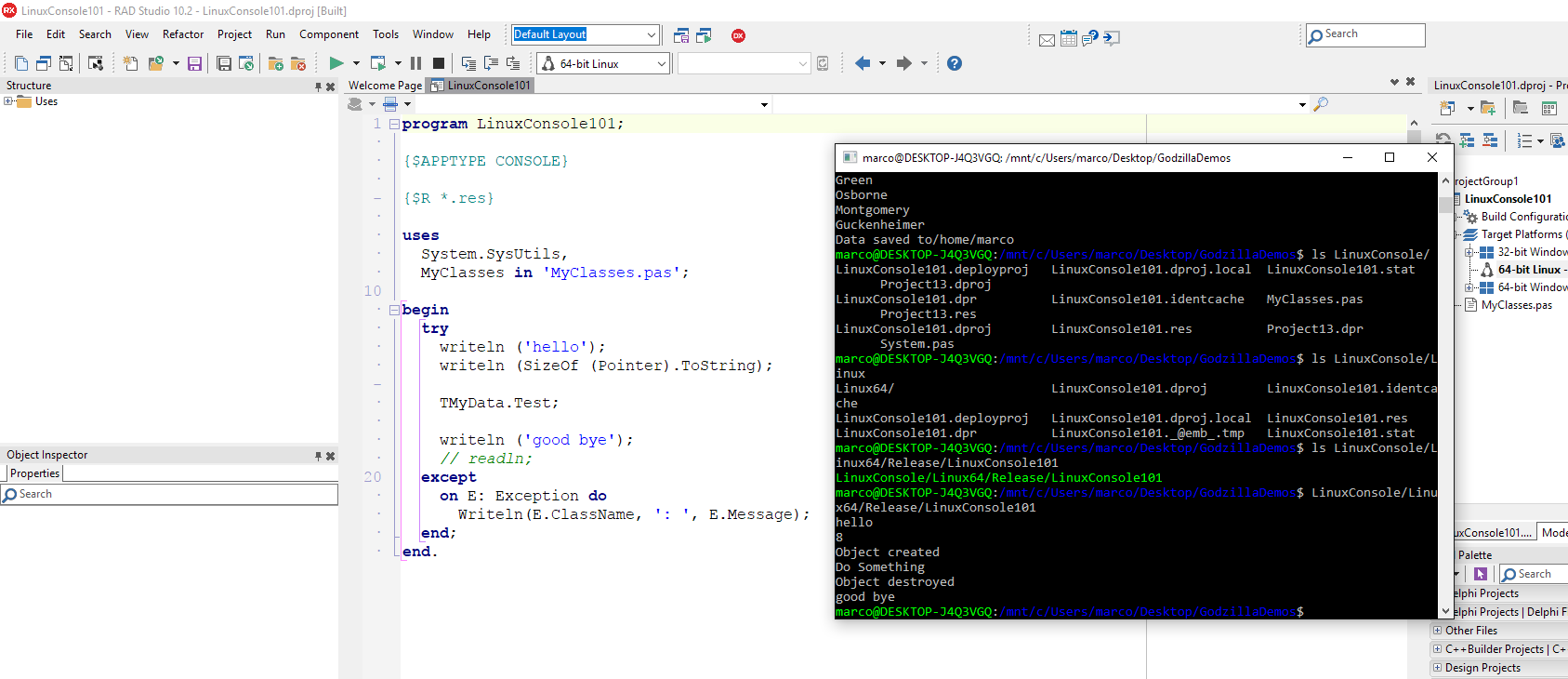Screen dimensions: 1568x679
Task: Open the Component menu
Action: click(x=329, y=34)
